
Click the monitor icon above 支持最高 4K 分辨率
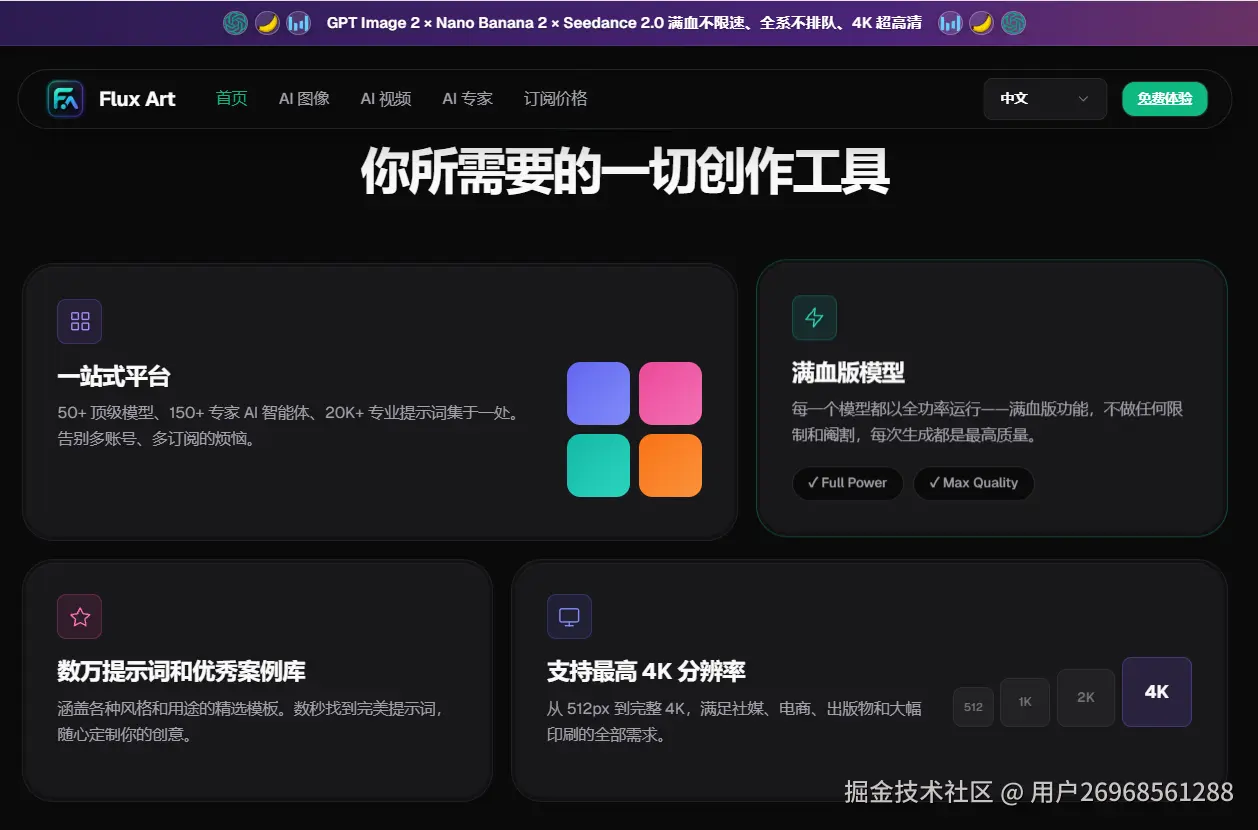coord(569,617)
